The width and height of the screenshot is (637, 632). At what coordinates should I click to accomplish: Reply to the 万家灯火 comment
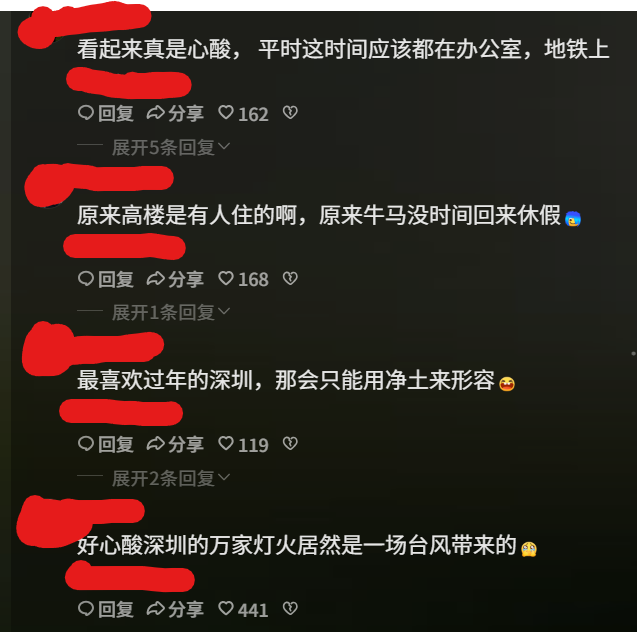[106, 610]
